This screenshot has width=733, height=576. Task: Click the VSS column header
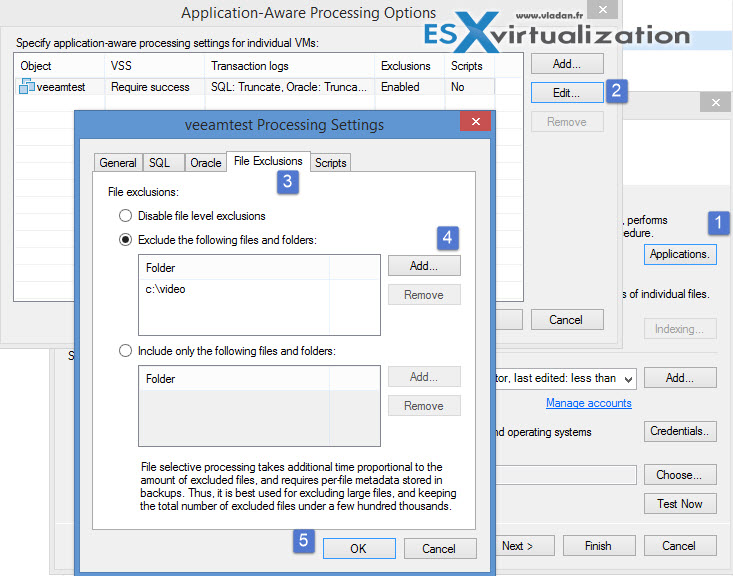point(154,66)
